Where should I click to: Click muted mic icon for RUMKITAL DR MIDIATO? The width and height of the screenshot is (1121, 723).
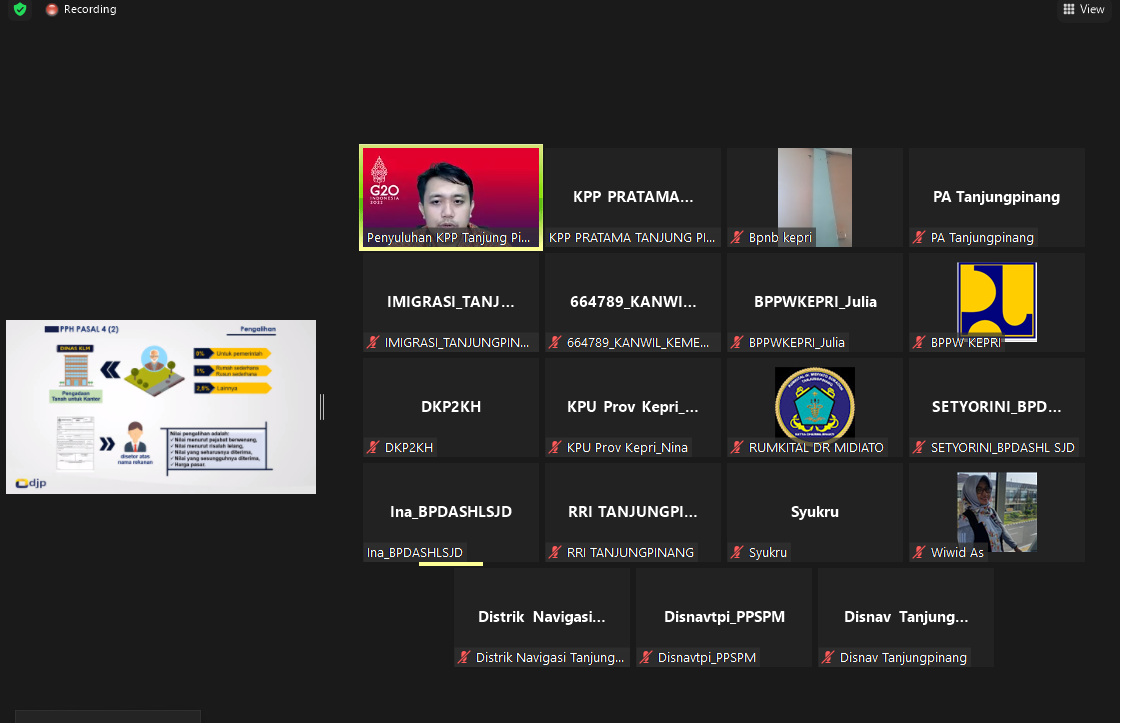[738, 448]
